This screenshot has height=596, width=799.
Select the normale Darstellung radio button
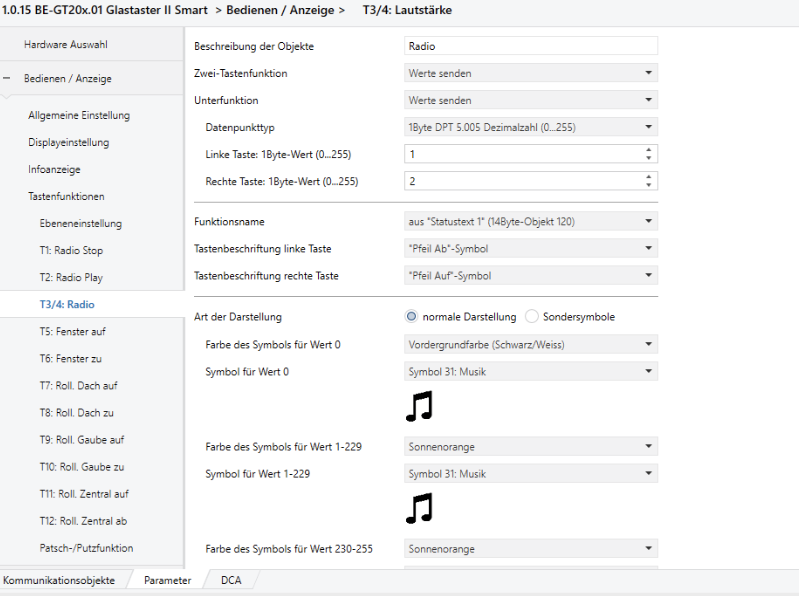[412, 317]
